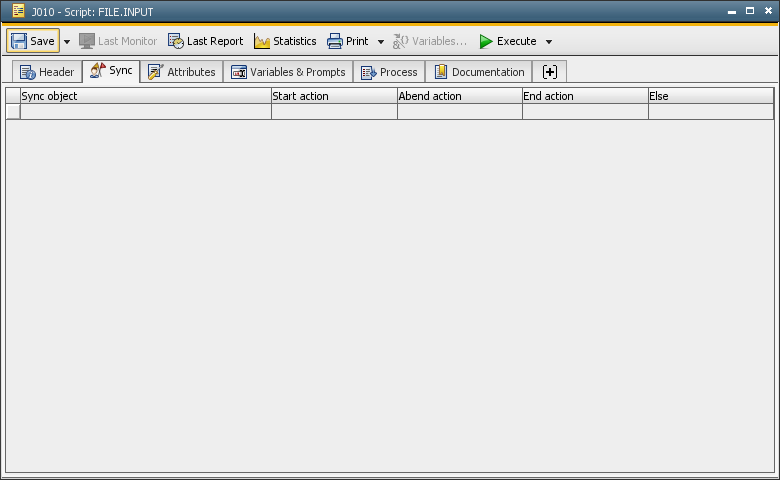Click the add tab [+] icon

pyautogui.click(x=550, y=72)
